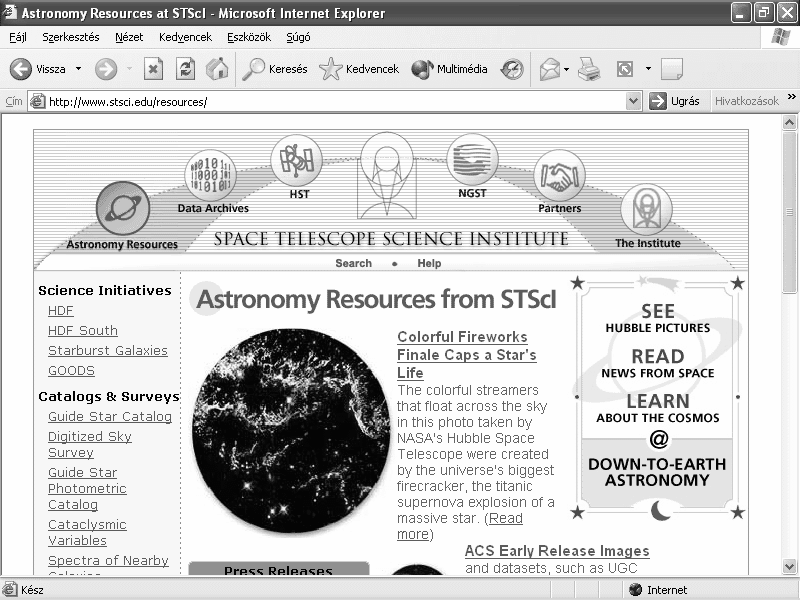Open the Kedvencek favorites star button
Screen dimensions: 800x600
pos(359,69)
